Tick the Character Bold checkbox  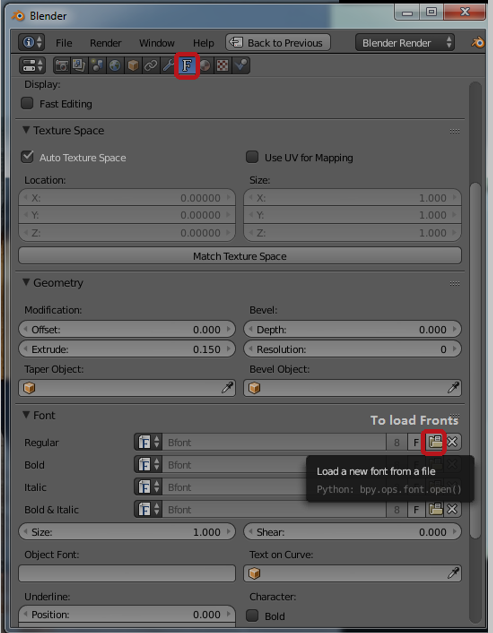pyautogui.click(x=252, y=615)
